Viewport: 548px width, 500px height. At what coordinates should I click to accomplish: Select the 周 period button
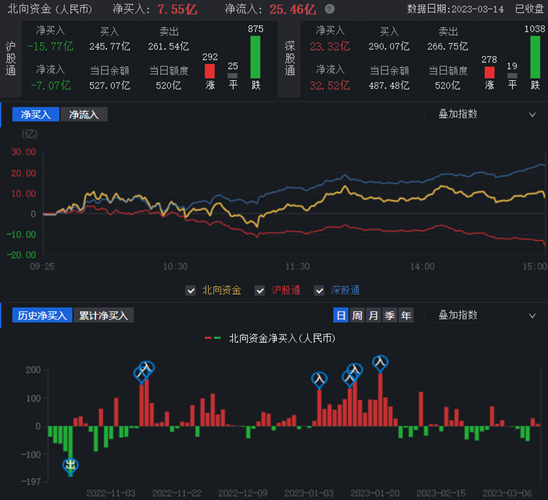point(357,316)
